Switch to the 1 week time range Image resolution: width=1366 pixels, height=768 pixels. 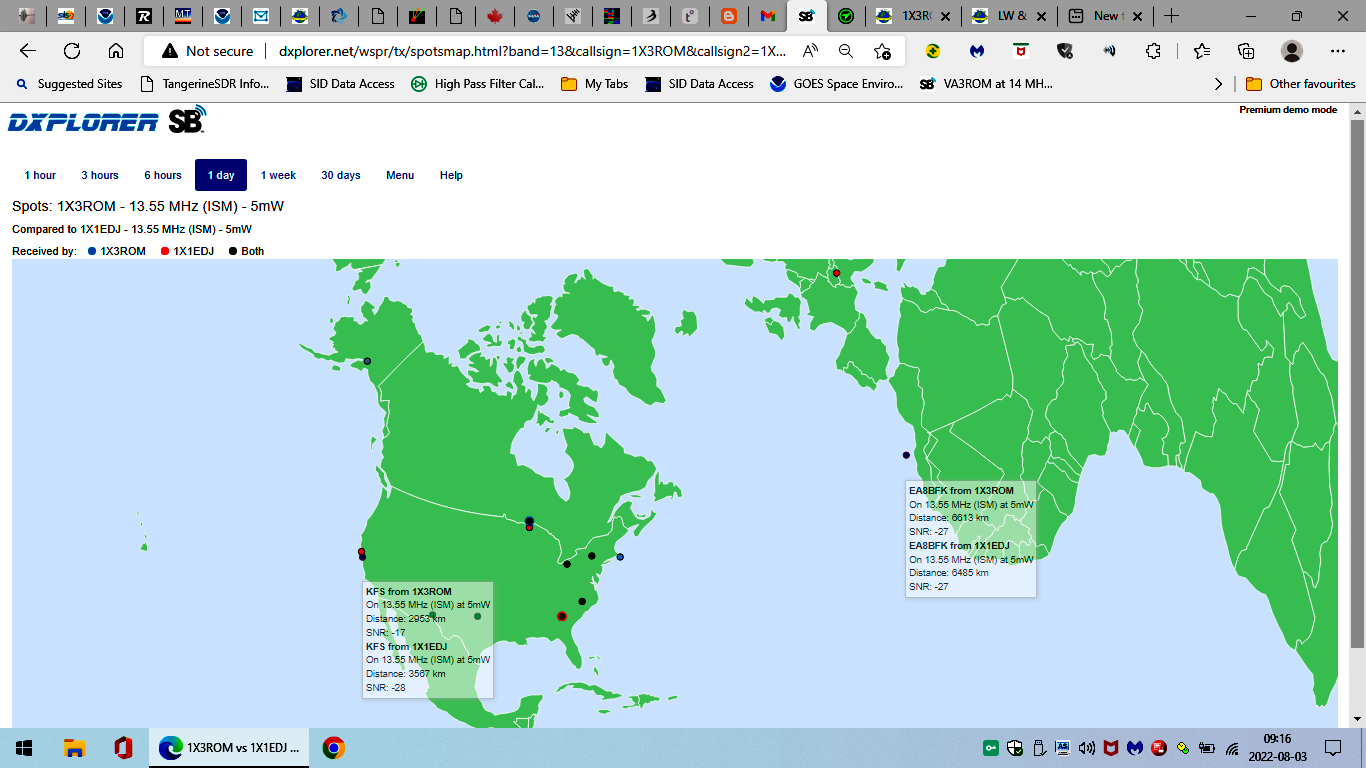(x=278, y=175)
